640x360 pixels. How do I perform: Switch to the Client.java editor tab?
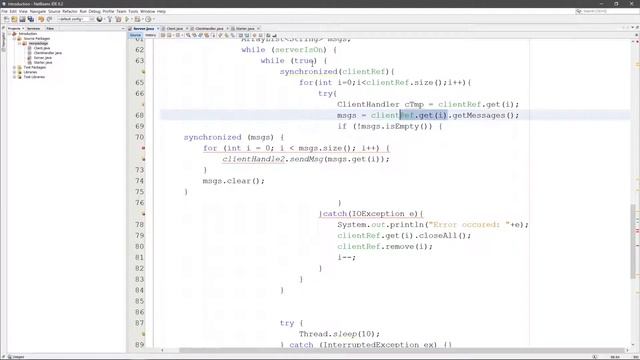175,29
